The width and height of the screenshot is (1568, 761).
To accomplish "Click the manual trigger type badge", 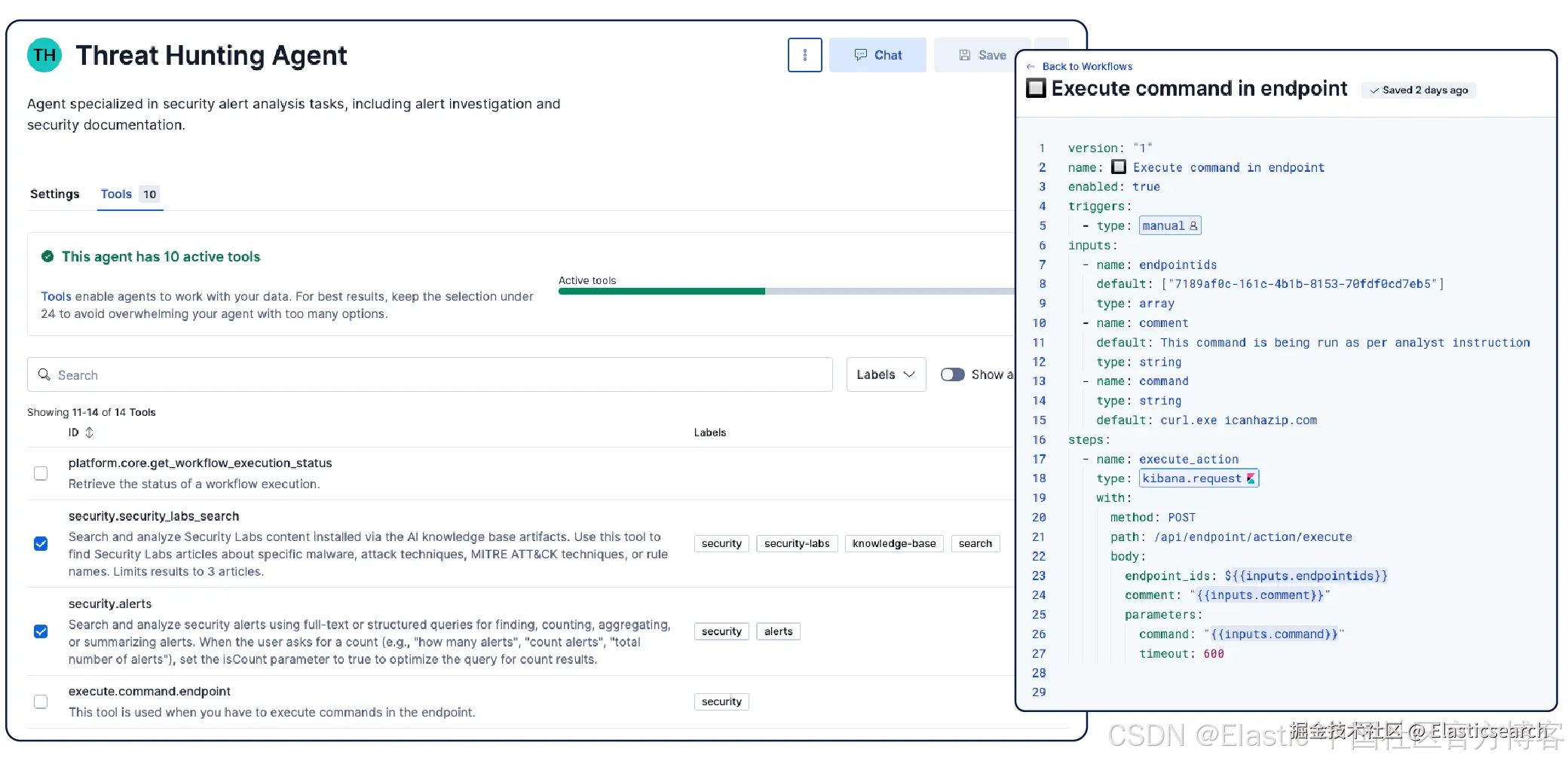I will [x=1169, y=226].
